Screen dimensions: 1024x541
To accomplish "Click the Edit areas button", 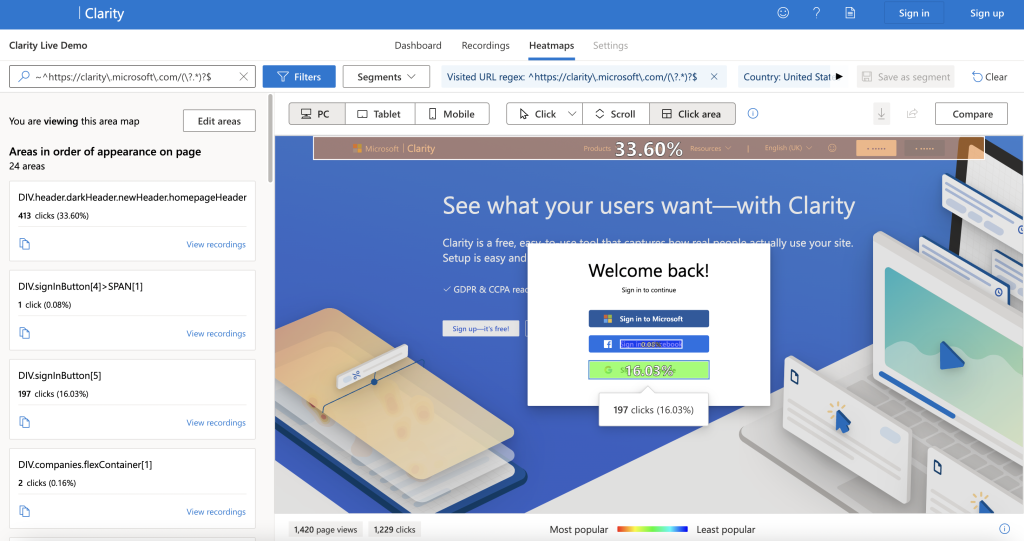I will (x=219, y=121).
